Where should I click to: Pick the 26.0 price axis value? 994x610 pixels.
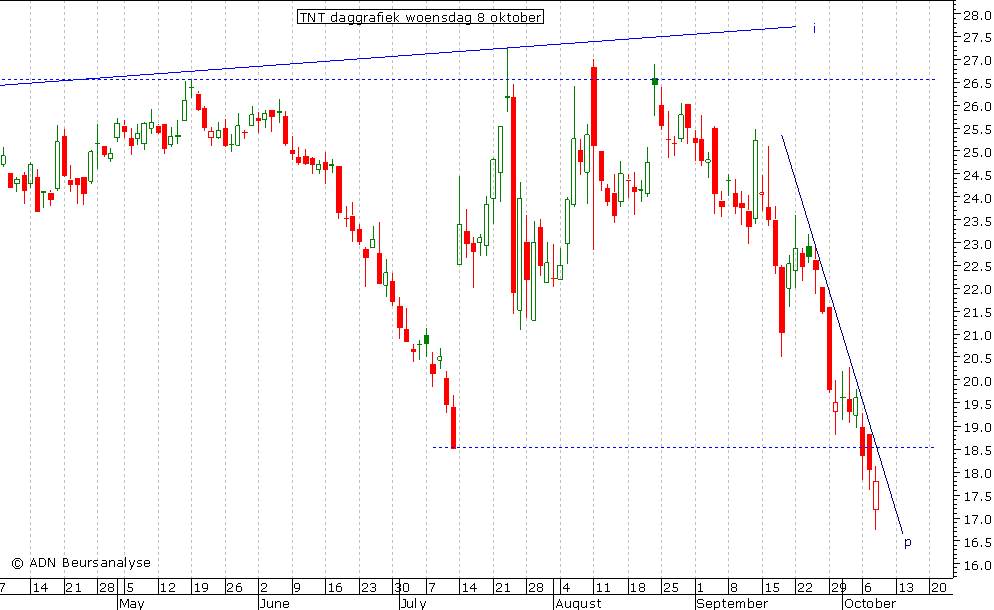(977, 107)
